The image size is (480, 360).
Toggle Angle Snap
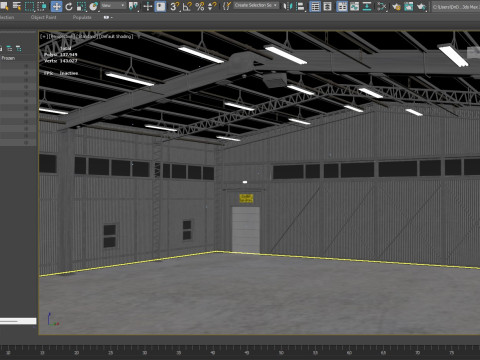pyautogui.click(x=187, y=6)
